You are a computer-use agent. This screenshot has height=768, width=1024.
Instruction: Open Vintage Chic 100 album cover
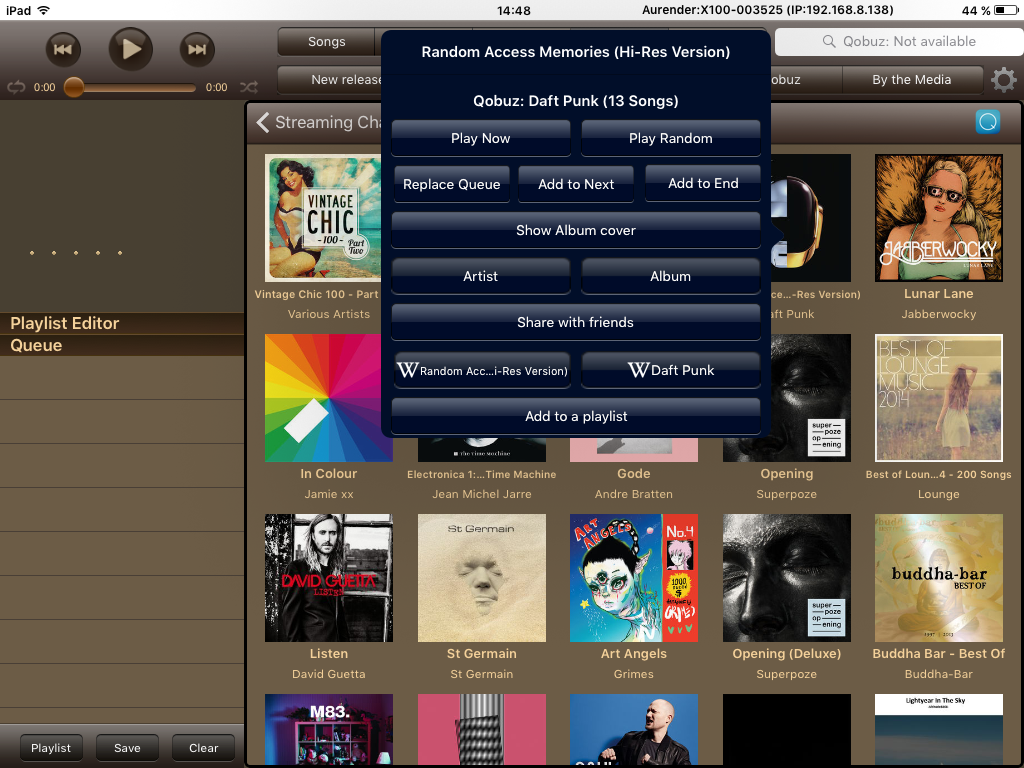323,218
